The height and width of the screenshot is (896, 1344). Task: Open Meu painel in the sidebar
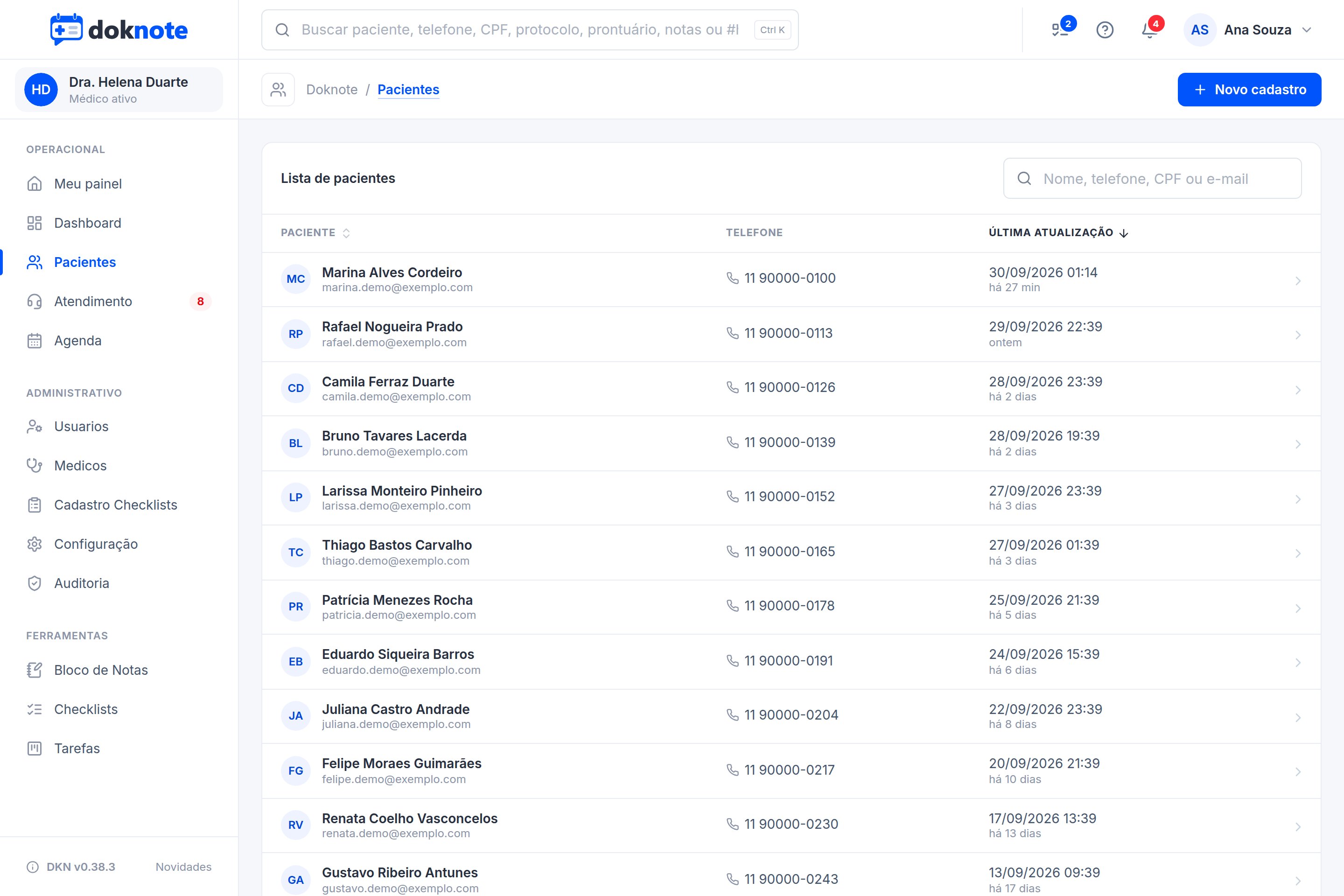[x=119, y=184]
